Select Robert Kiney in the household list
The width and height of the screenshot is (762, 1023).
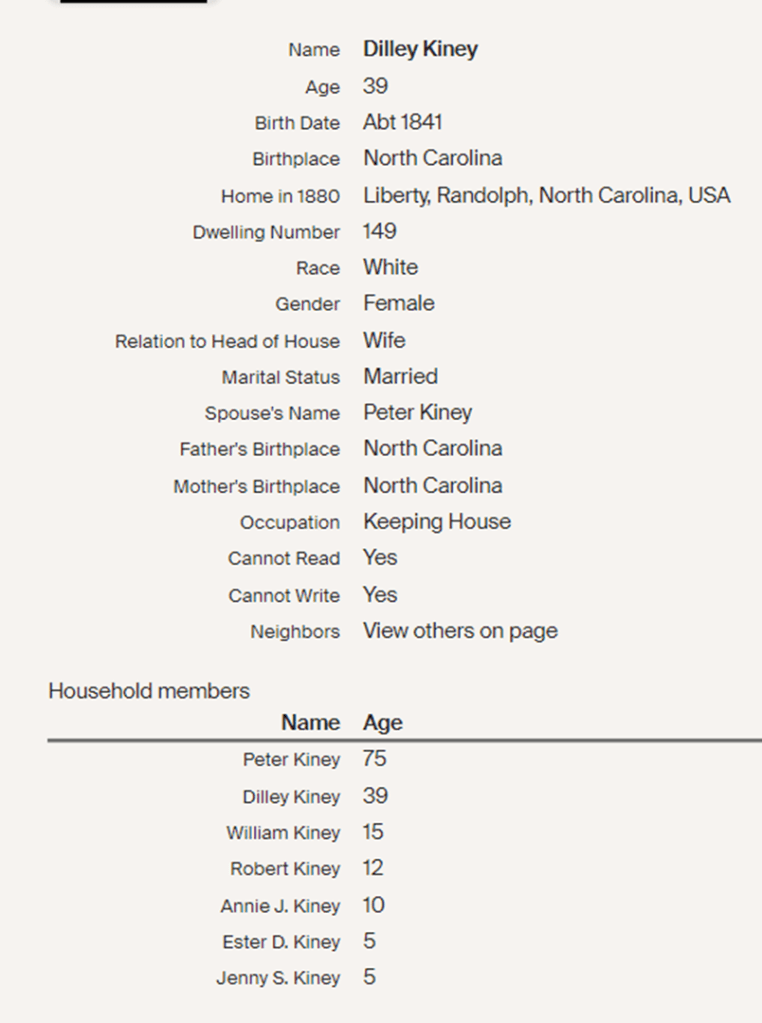(285, 869)
